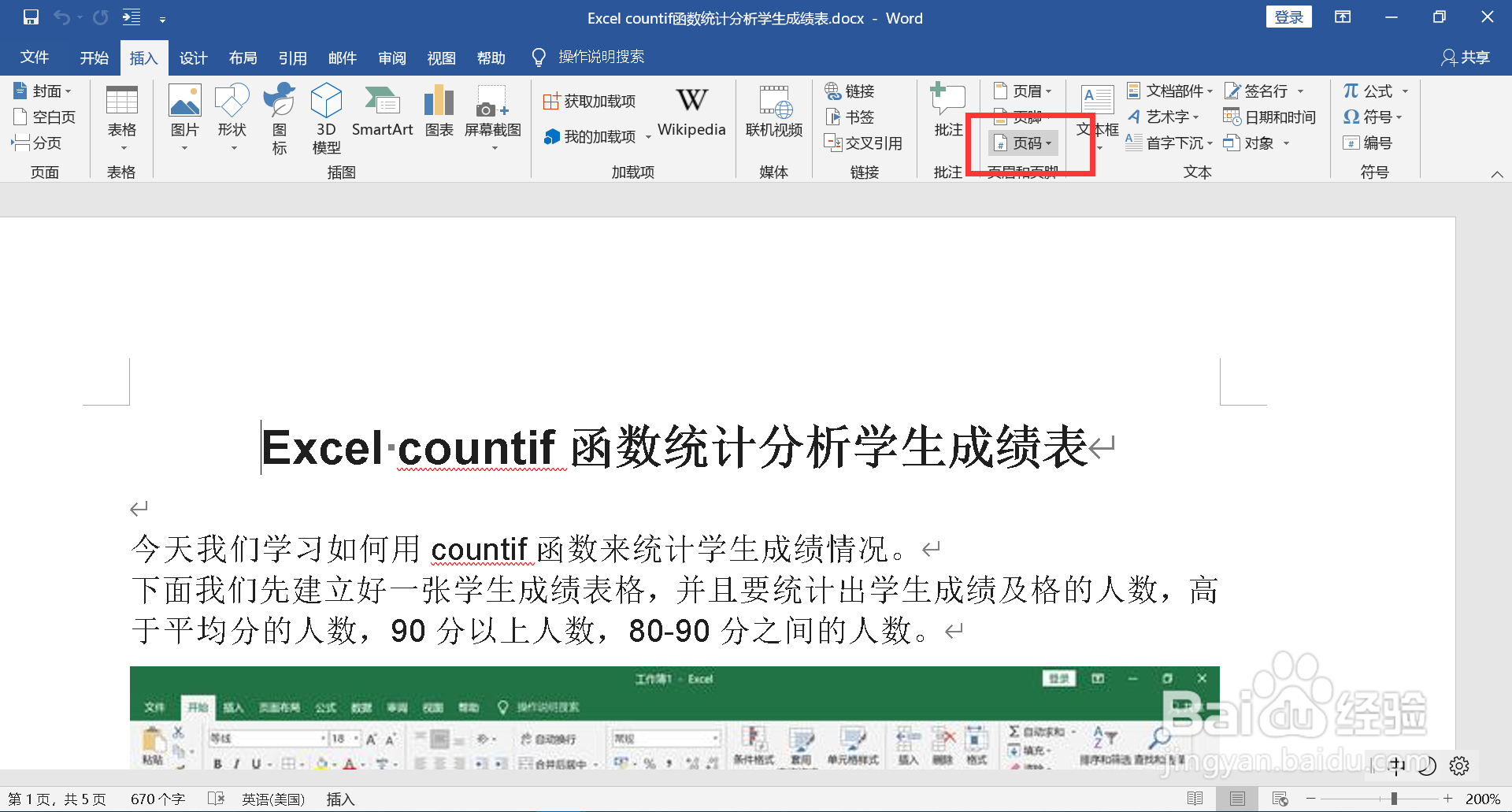Open My Add-ins (我的加载项)
The height and width of the screenshot is (812, 1512).
(598, 136)
